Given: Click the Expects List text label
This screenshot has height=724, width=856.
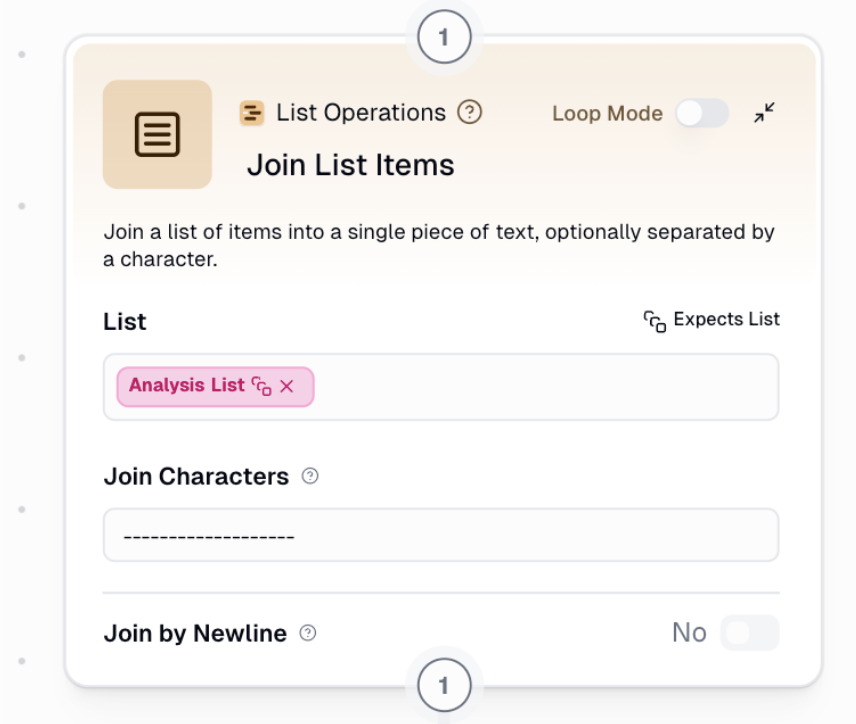Looking at the screenshot, I should click(726, 320).
